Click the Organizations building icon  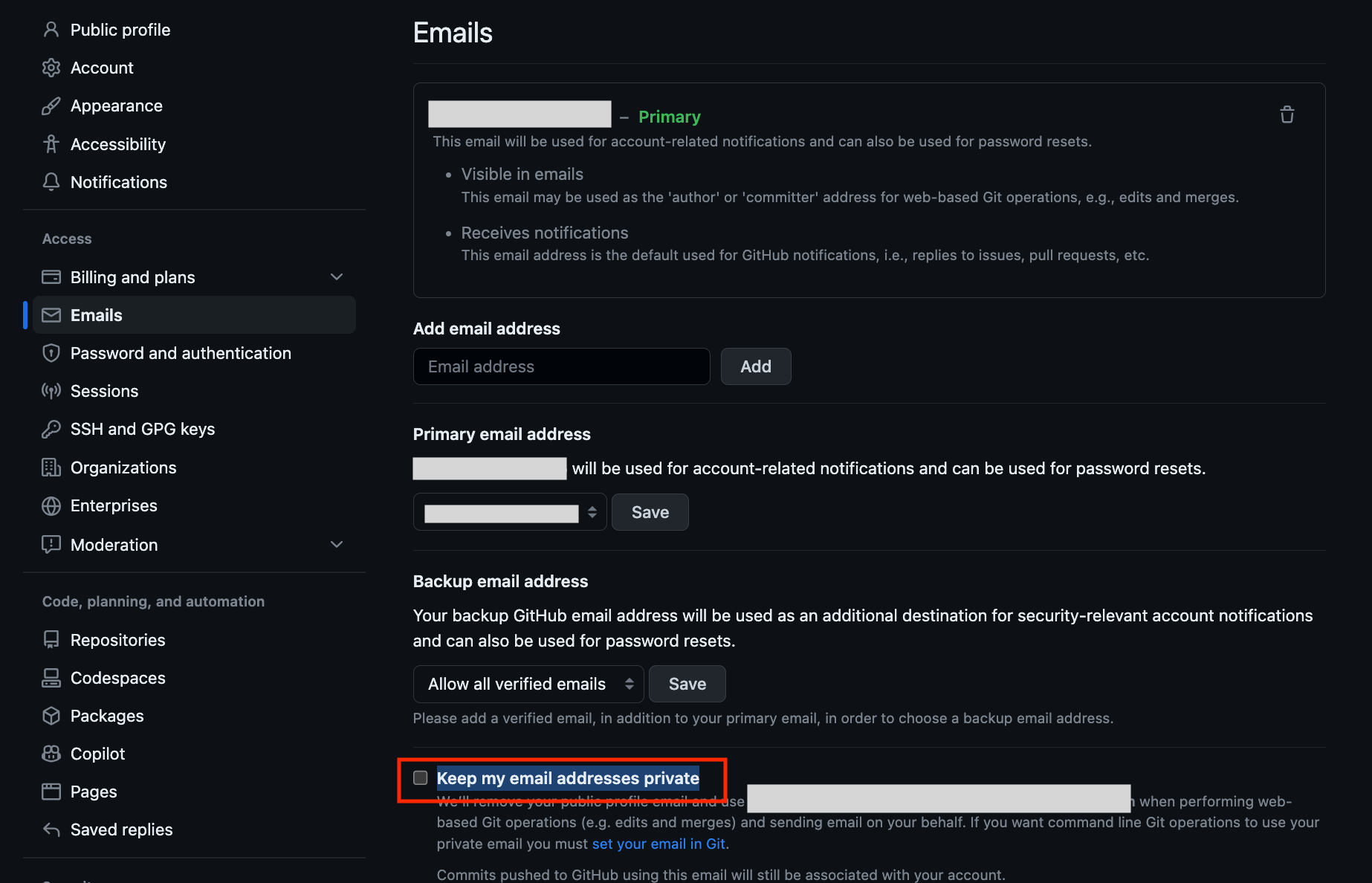[x=51, y=468]
